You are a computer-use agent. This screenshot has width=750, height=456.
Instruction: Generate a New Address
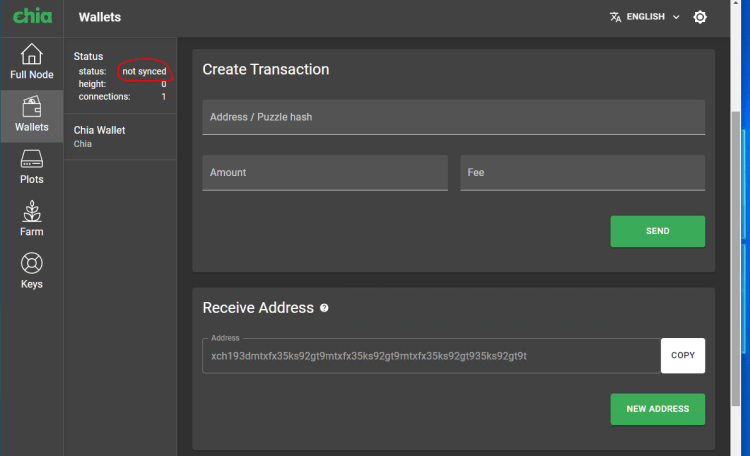tap(657, 409)
